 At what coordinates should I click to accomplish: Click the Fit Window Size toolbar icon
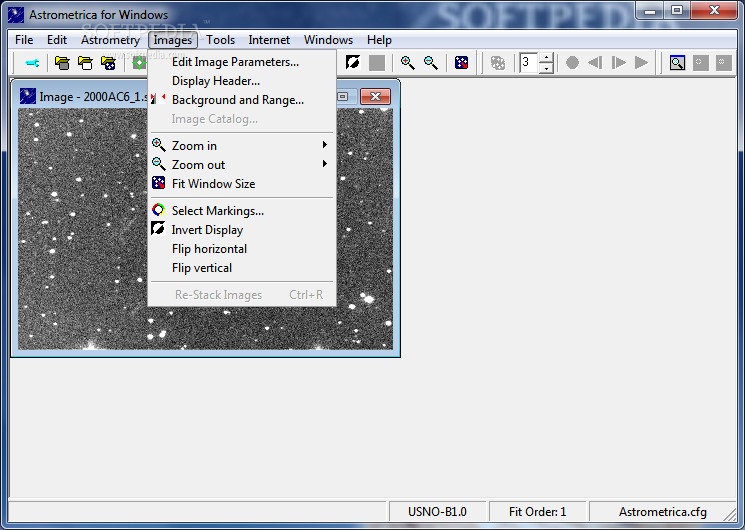tap(461, 63)
